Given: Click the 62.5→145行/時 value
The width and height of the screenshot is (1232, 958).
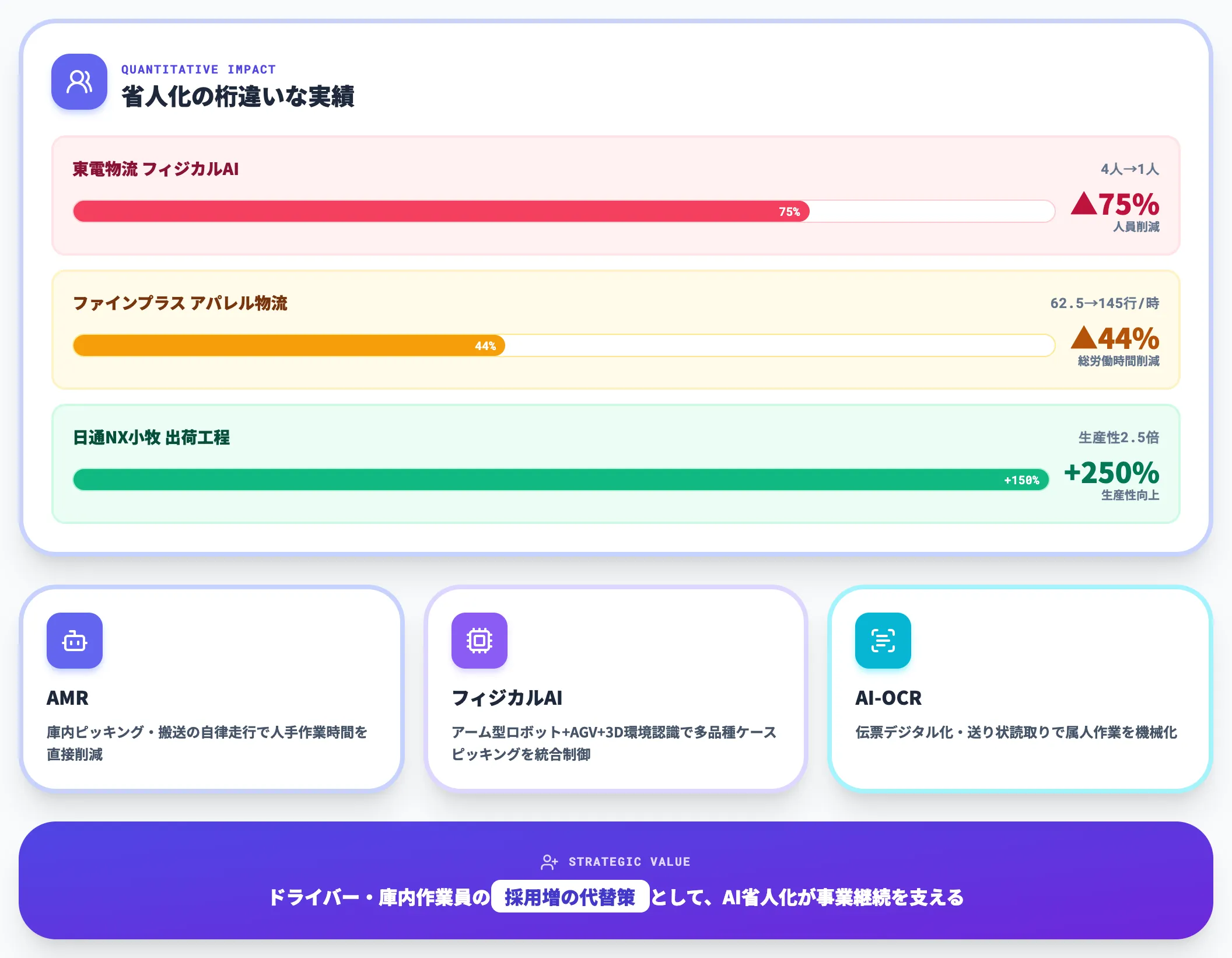Looking at the screenshot, I should 1105,303.
